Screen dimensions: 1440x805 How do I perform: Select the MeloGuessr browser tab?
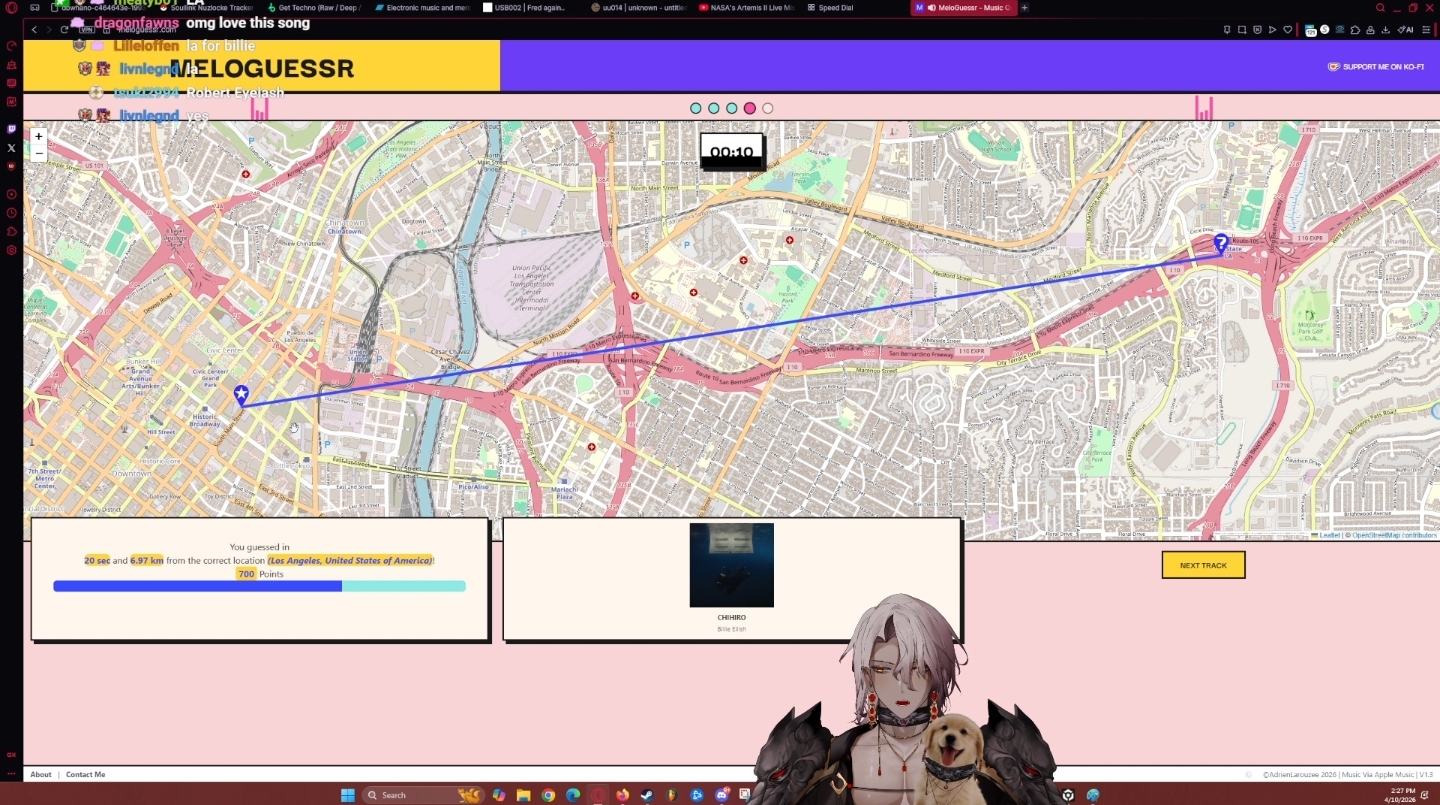click(962, 8)
